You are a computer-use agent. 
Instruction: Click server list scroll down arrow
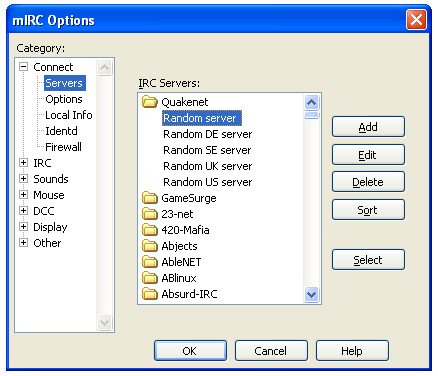311,295
